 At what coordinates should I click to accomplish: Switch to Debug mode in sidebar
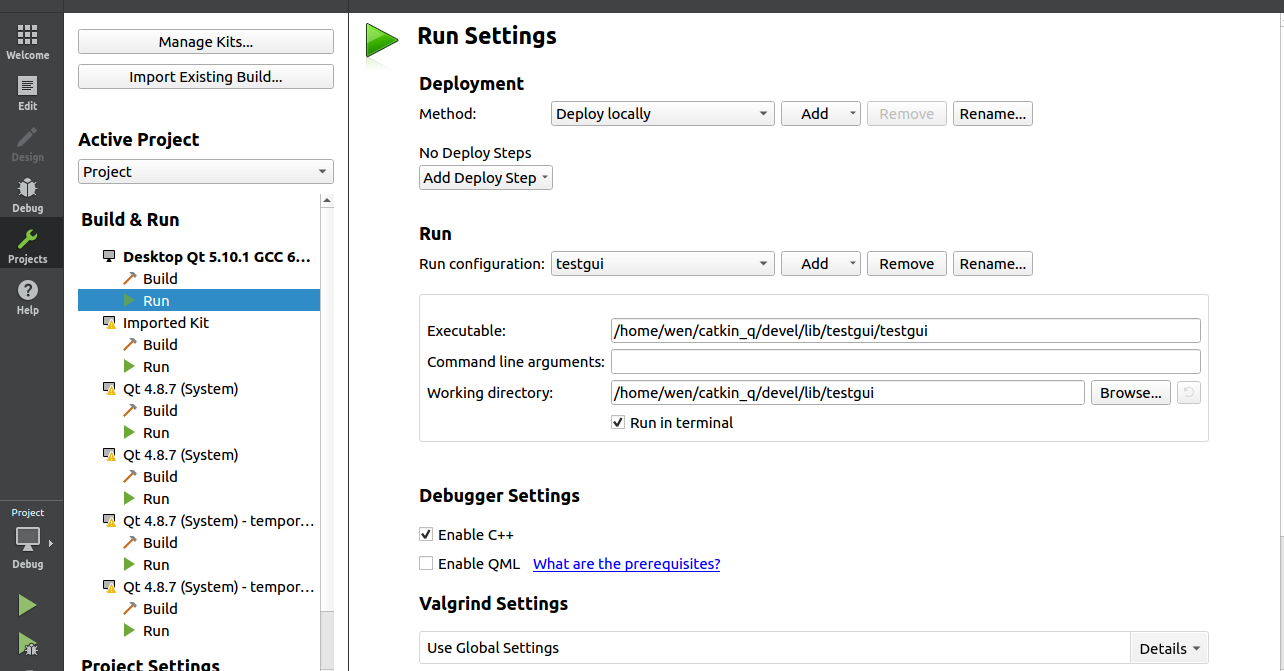(x=28, y=195)
